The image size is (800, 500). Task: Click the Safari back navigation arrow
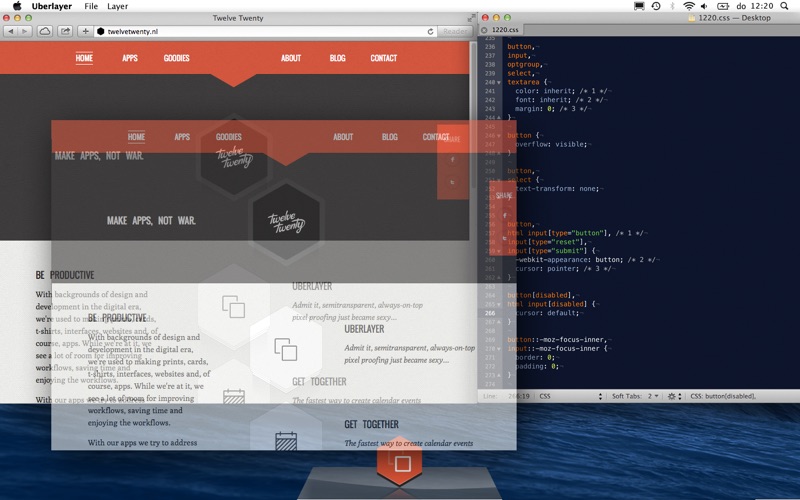pyautogui.click(x=11, y=31)
